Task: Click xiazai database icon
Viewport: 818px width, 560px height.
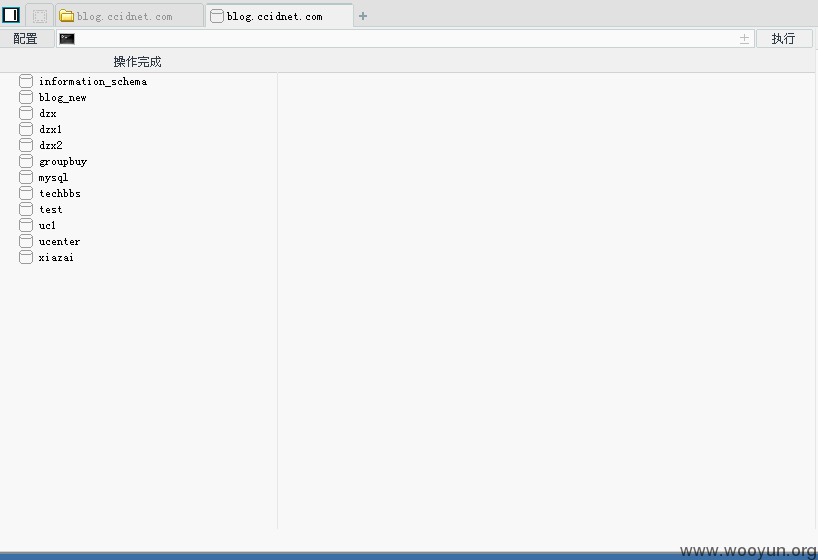Action: (26, 257)
